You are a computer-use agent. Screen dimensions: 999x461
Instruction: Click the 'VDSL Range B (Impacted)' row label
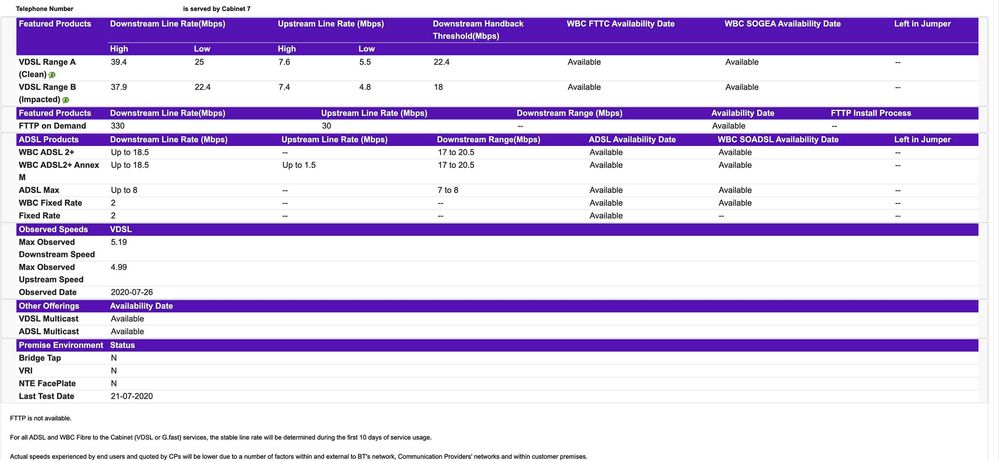48,93
